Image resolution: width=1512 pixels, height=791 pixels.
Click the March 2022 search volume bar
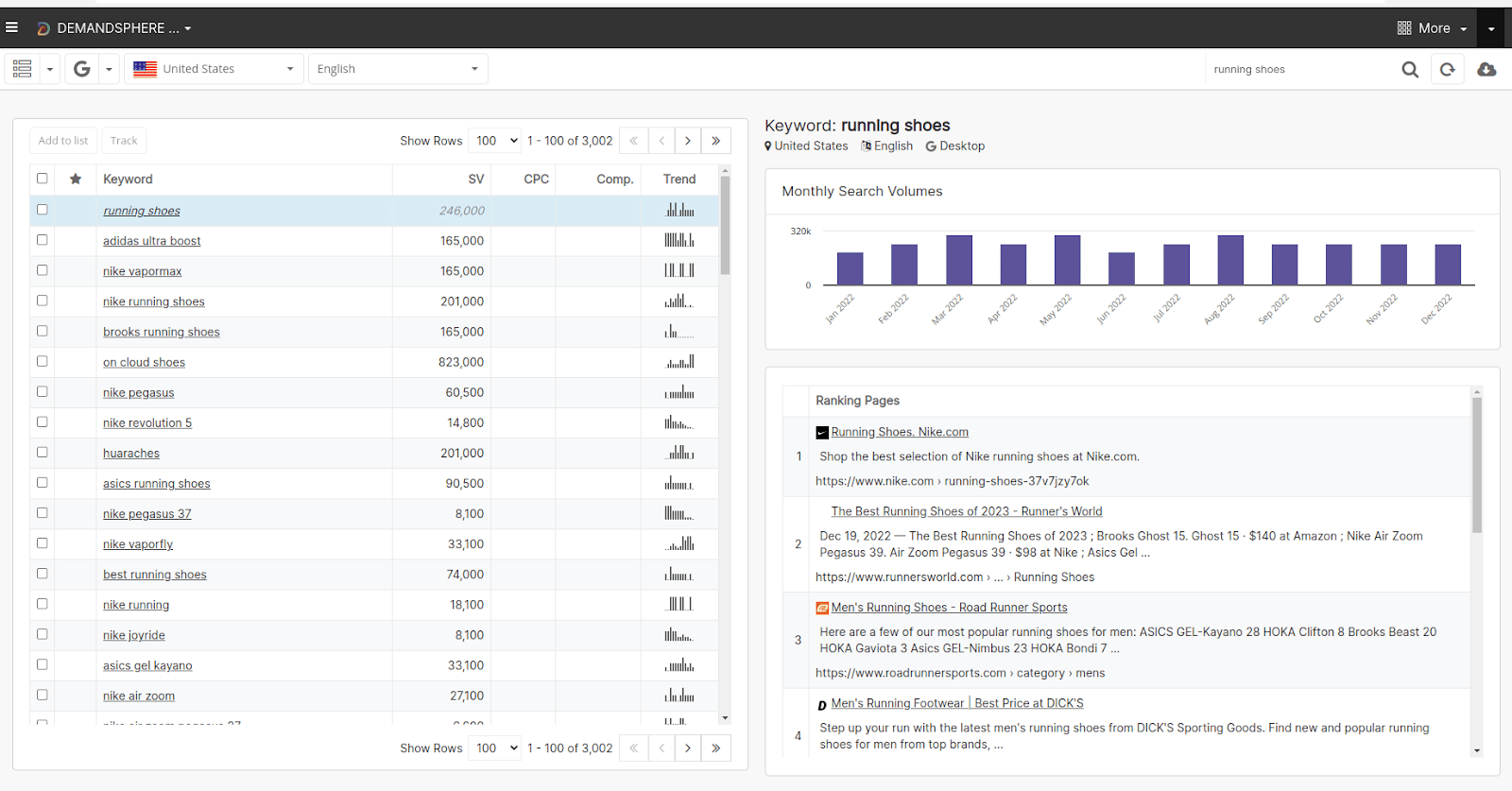click(x=959, y=260)
